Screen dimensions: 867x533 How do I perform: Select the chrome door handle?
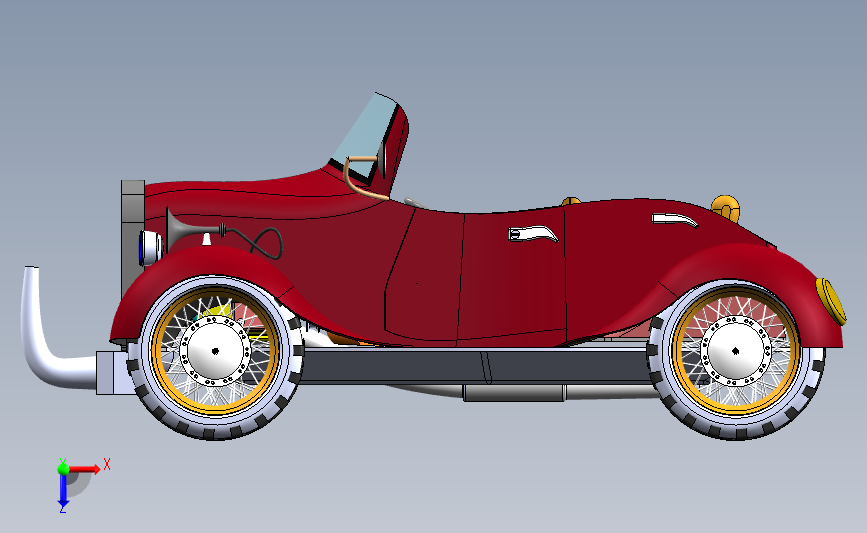pyautogui.click(x=532, y=233)
